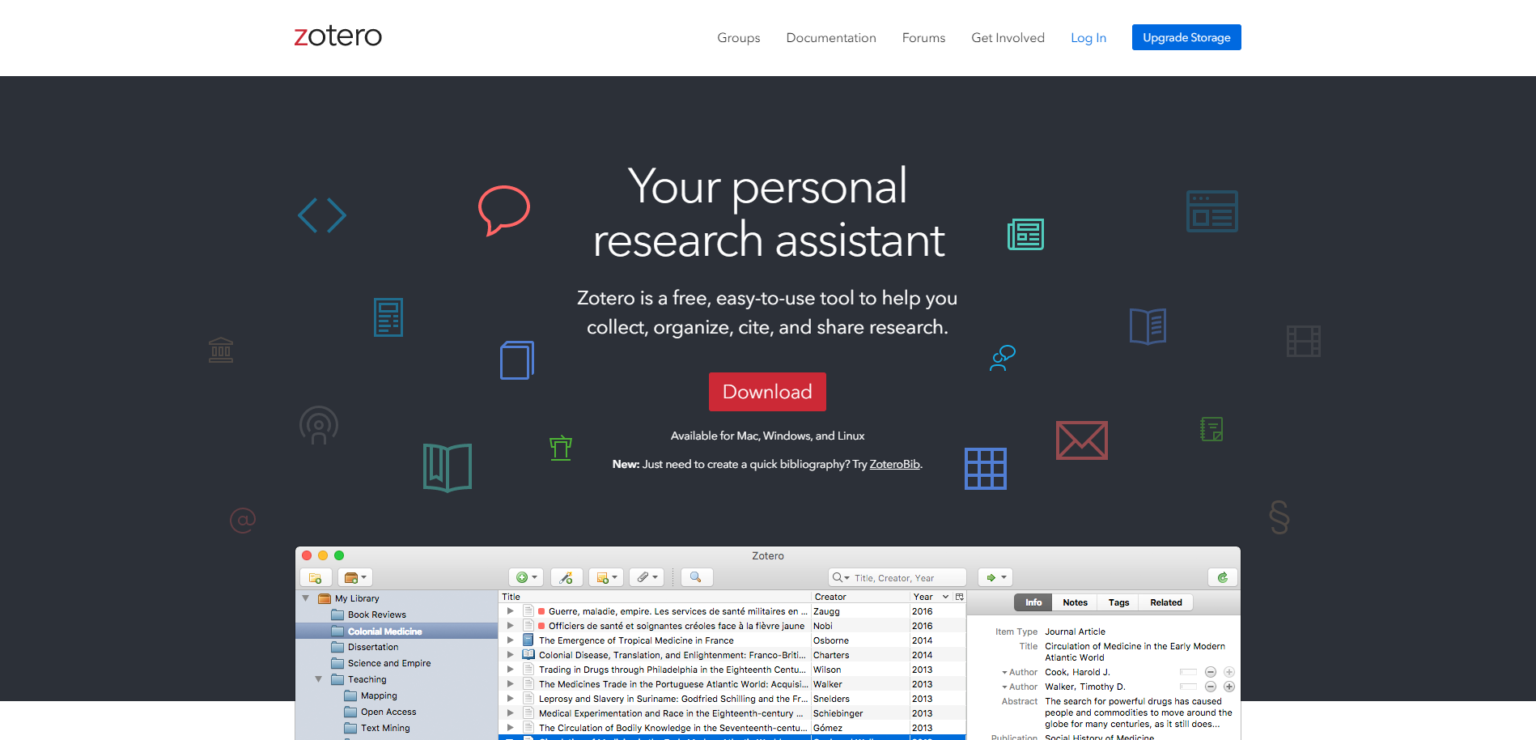The image size is (1536, 740).
Task: Sort by the Creator column header
Action: click(x=860, y=597)
